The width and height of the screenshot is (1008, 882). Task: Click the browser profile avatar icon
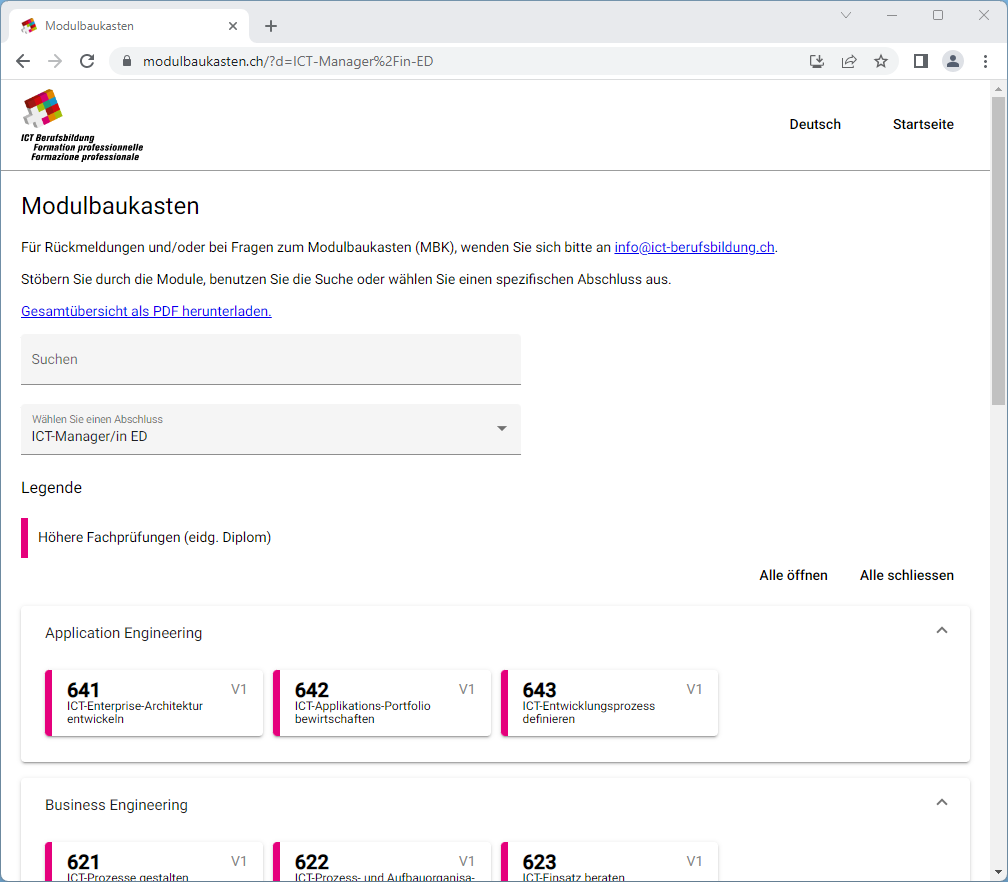point(952,61)
